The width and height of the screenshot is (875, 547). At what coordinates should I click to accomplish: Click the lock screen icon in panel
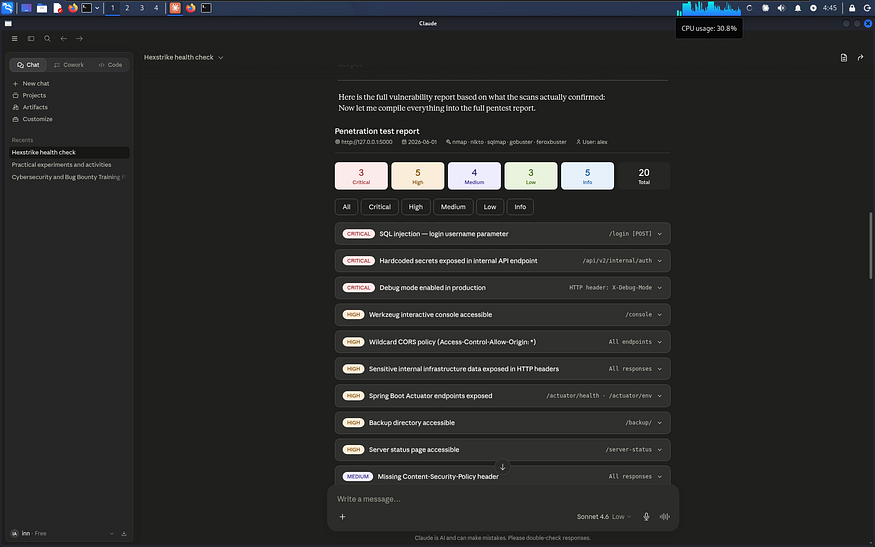(x=852, y=8)
